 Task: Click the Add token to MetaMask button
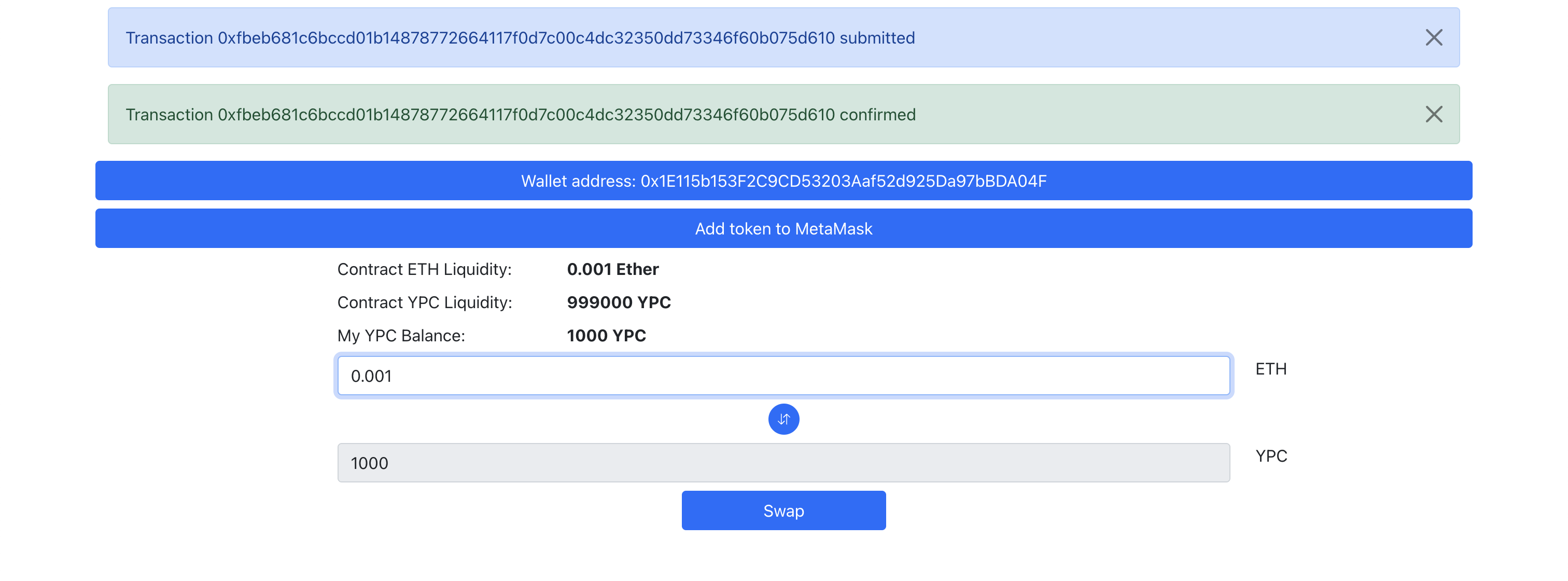click(x=784, y=228)
